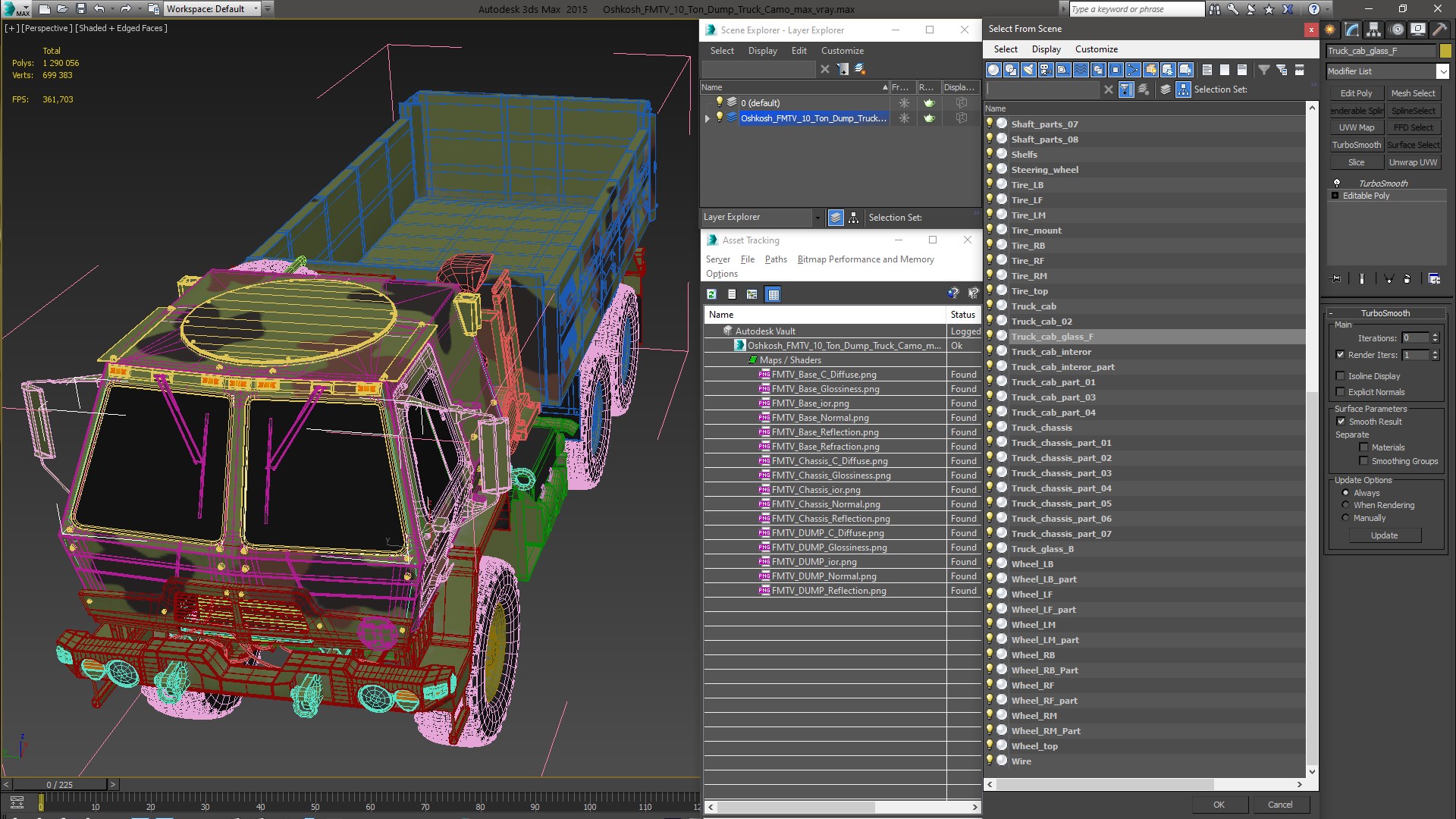Open the Display command panel tab

[1417, 30]
